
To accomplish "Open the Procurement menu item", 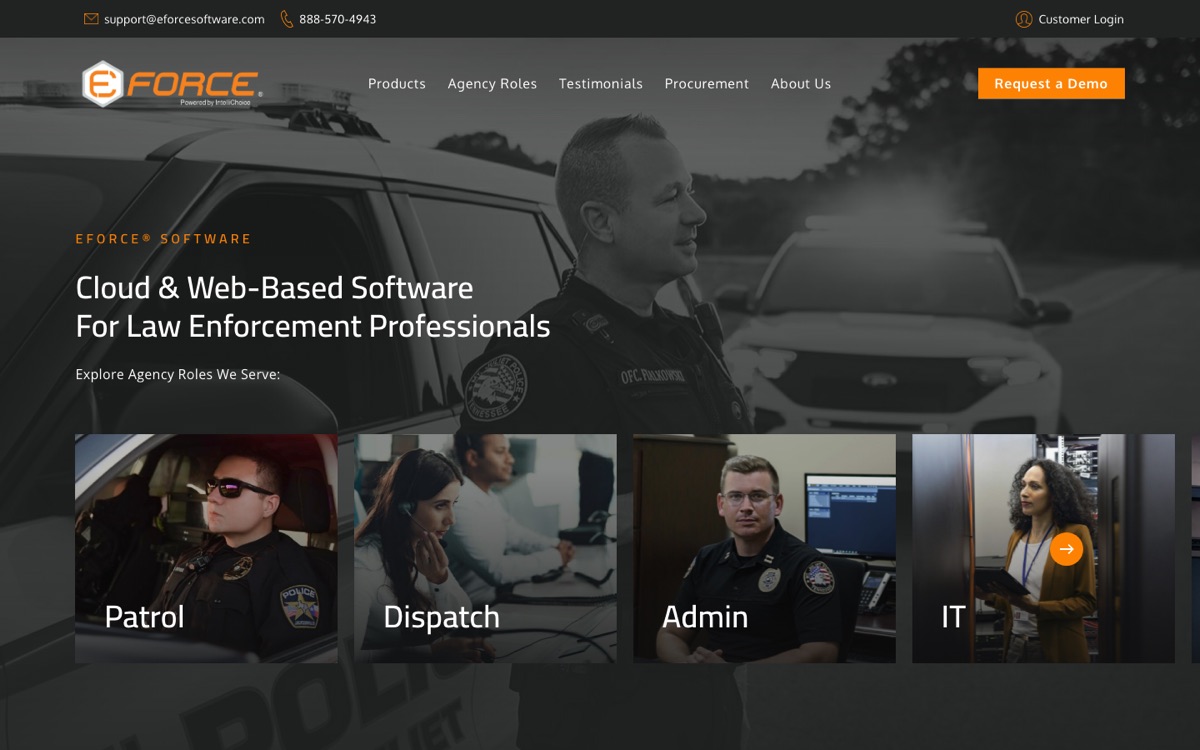I will [707, 84].
